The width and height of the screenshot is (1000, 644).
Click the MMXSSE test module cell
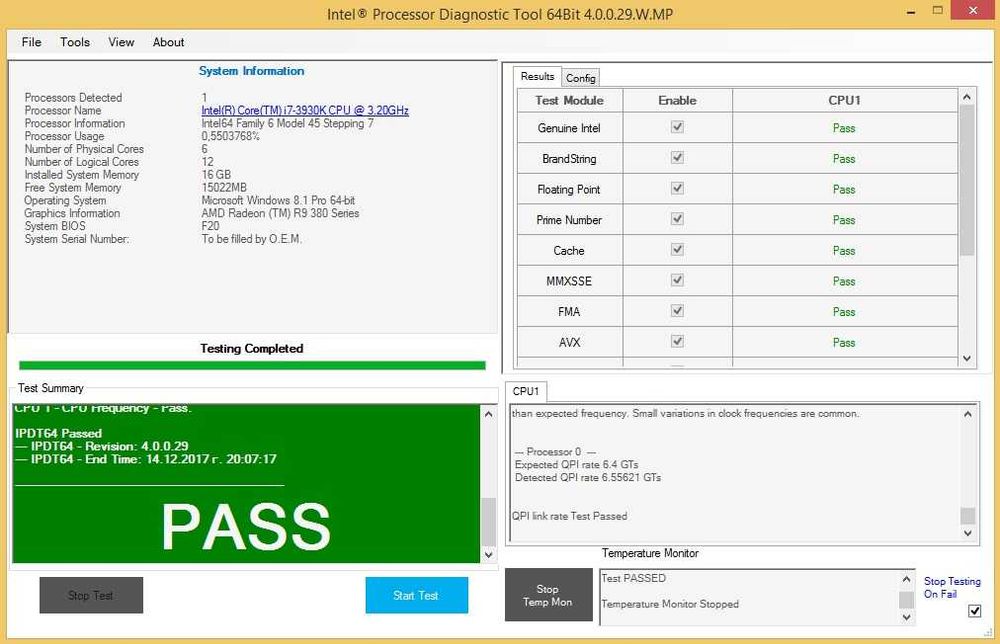570,281
